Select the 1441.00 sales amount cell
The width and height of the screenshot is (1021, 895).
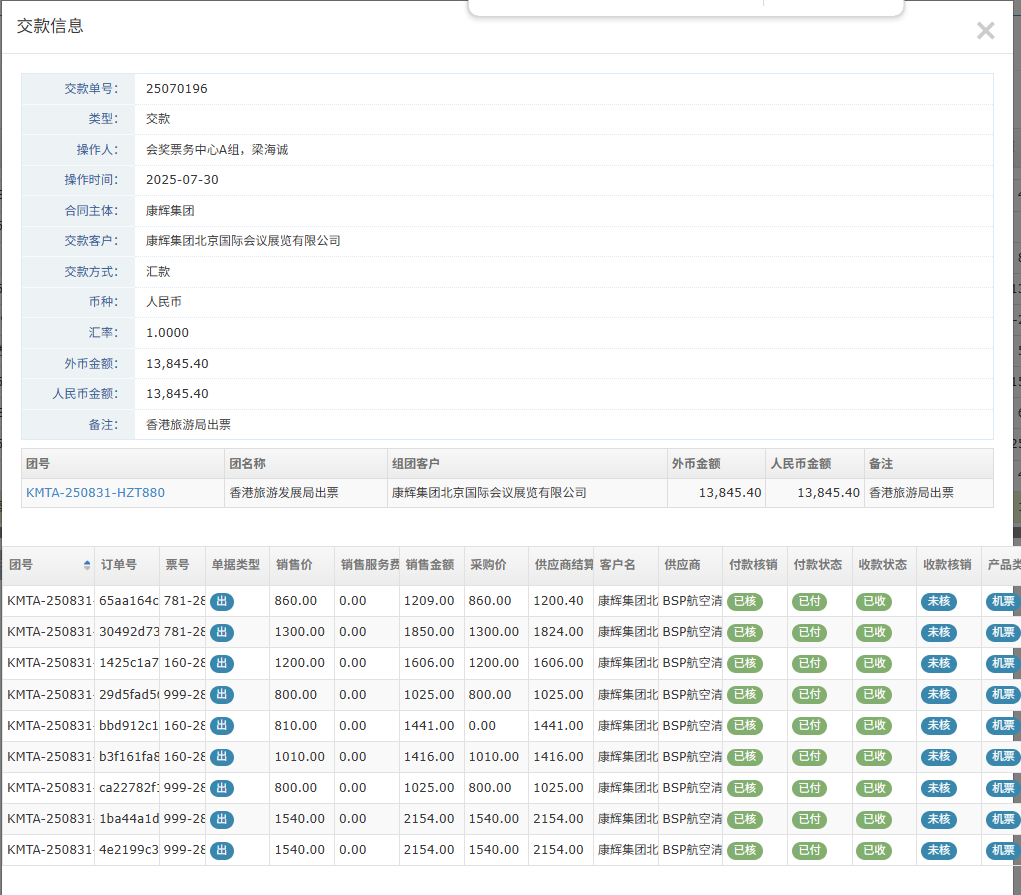(x=429, y=726)
